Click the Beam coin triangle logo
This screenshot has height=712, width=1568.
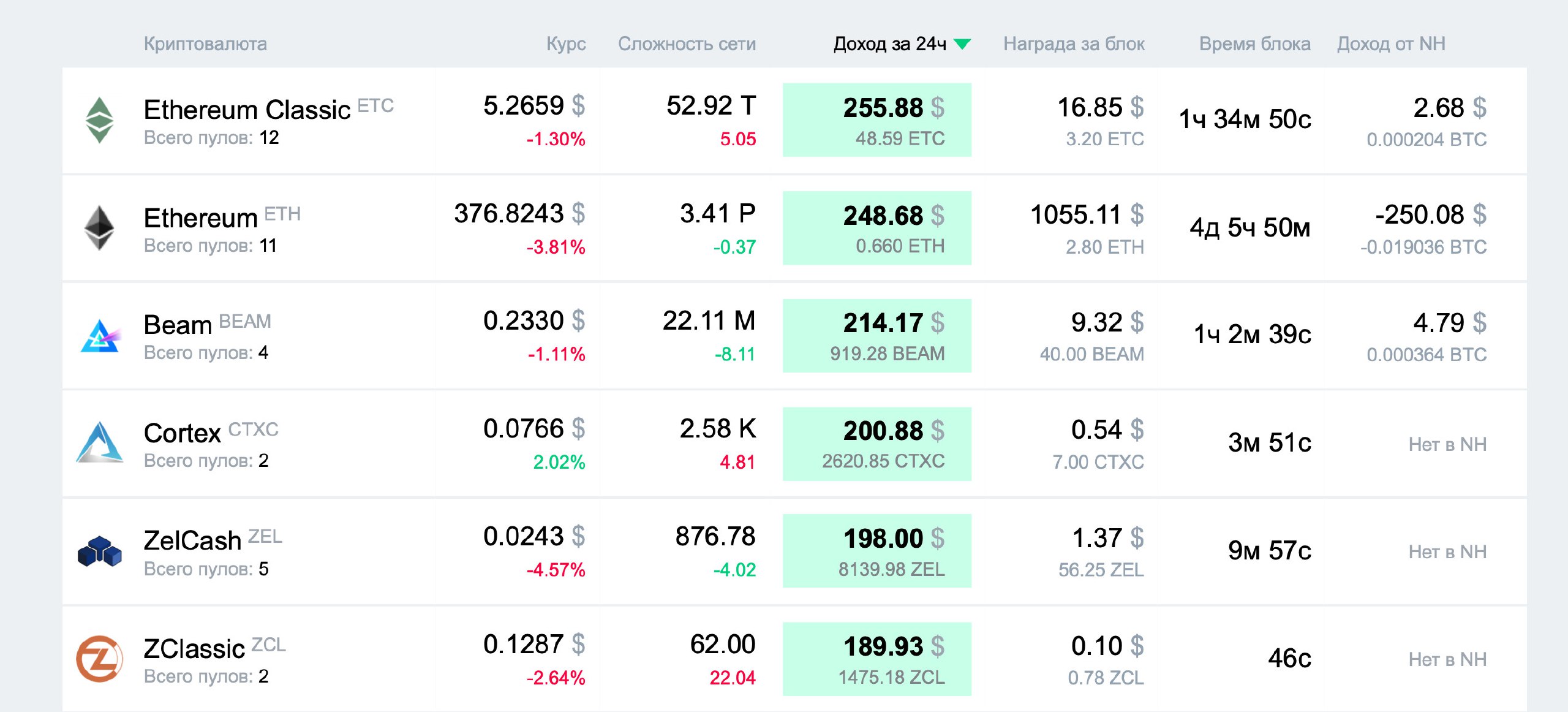point(100,336)
